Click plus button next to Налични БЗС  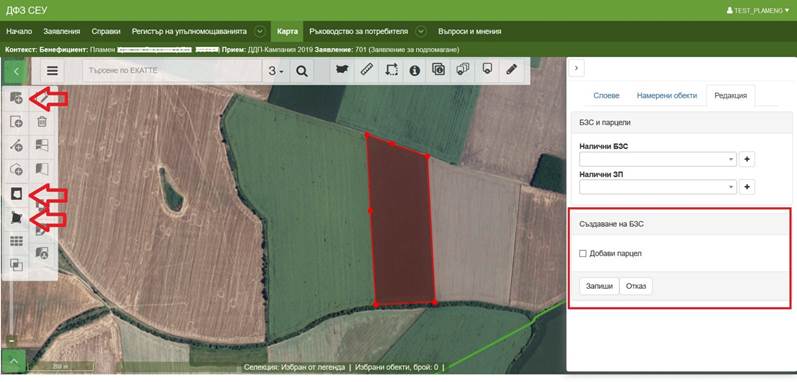pos(747,159)
